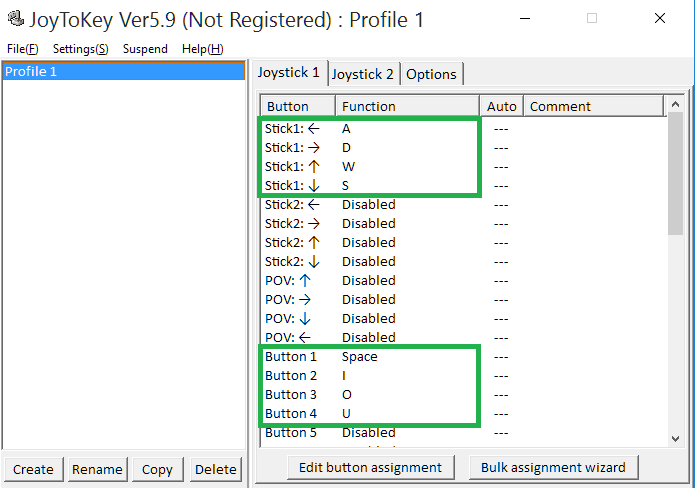Select the Stick2 down arrow row
Image resolution: width=695 pixels, height=488 pixels.
(x=463, y=262)
